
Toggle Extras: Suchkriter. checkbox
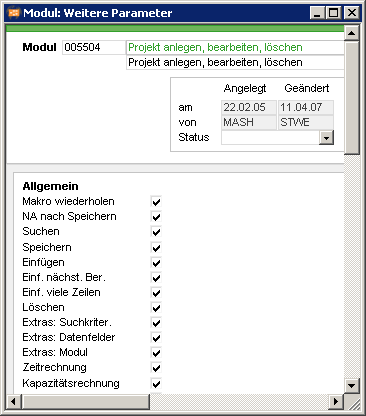156,323
